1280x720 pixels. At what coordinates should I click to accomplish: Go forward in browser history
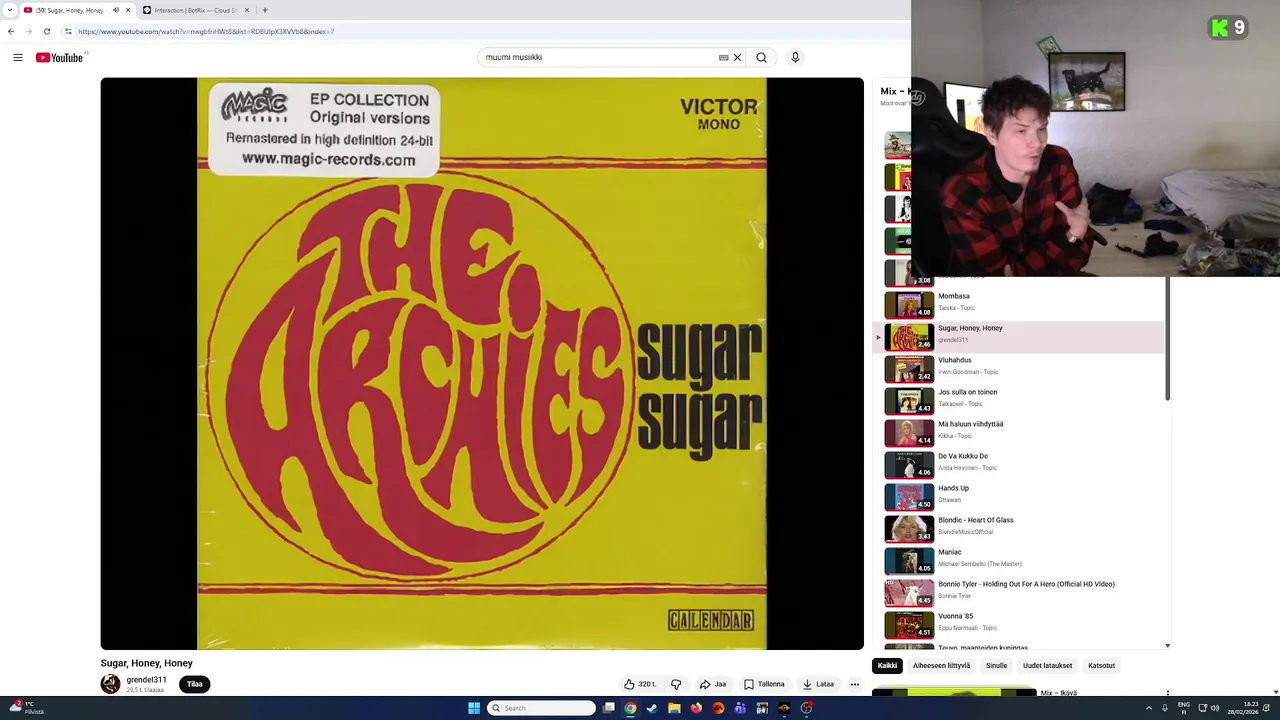28,31
